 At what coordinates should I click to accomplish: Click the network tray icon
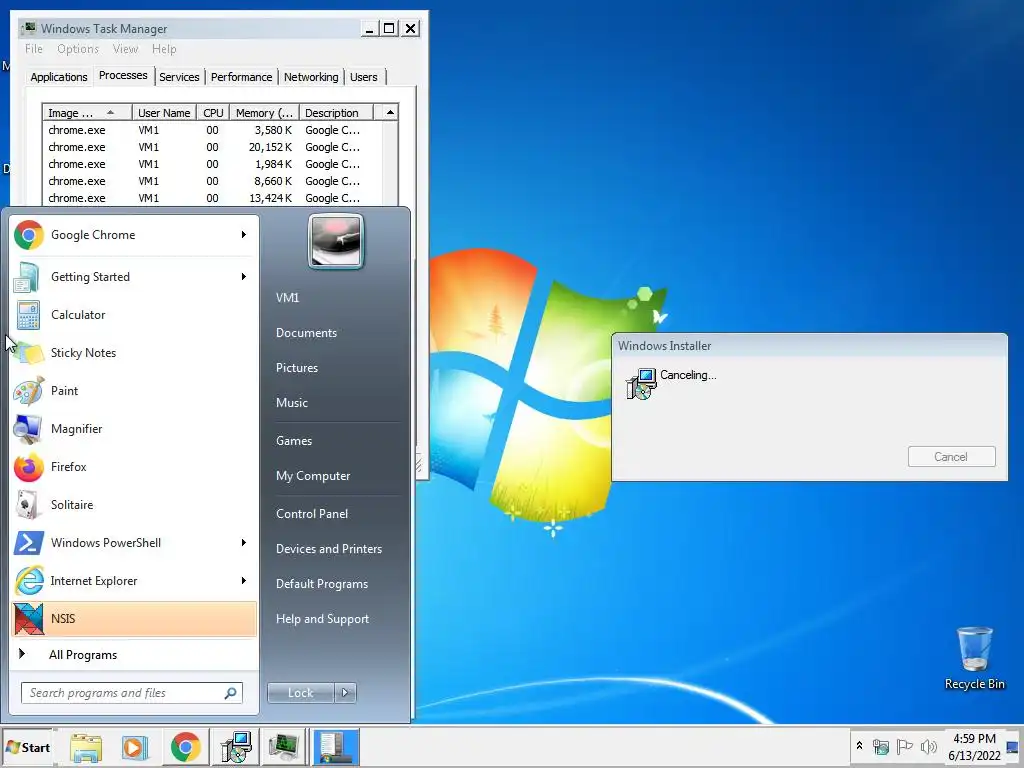click(881, 746)
